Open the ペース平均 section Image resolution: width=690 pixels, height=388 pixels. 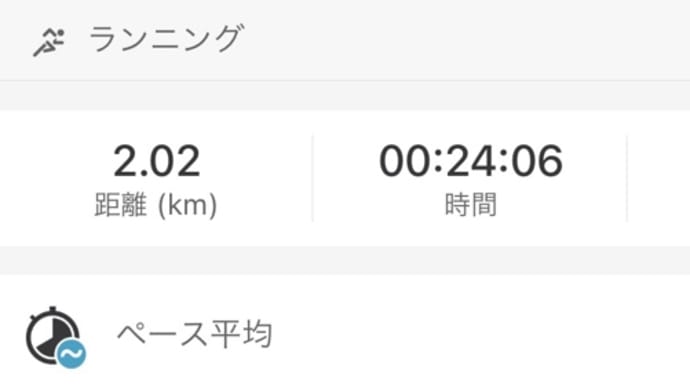tap(345, 332)
